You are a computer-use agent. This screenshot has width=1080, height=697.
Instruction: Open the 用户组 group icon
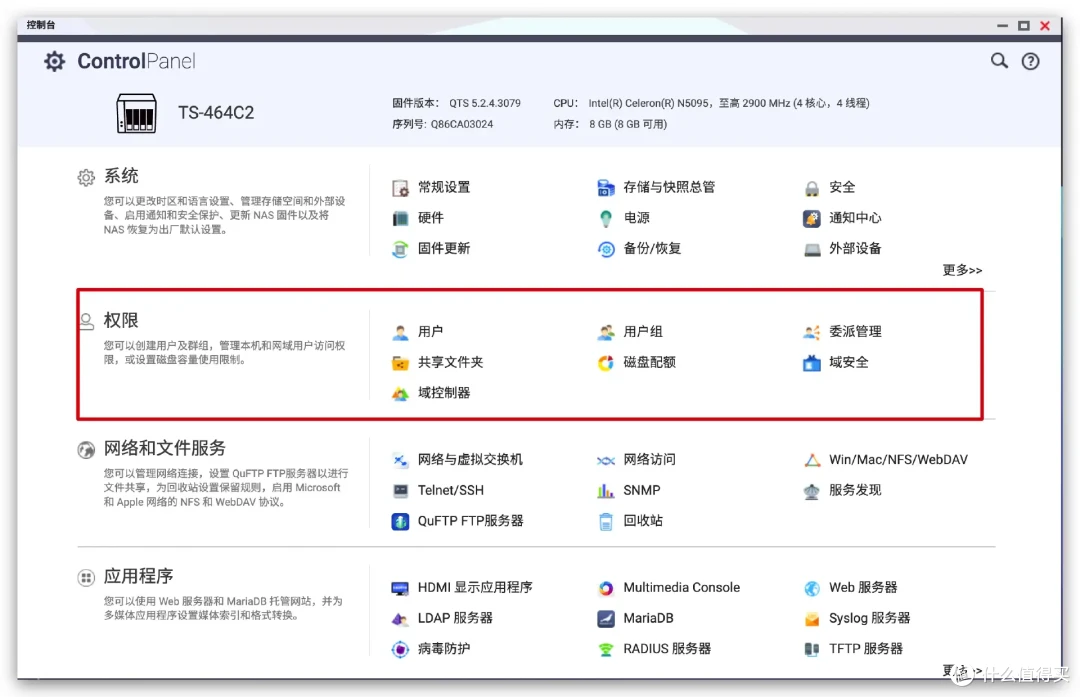(605, 332)
